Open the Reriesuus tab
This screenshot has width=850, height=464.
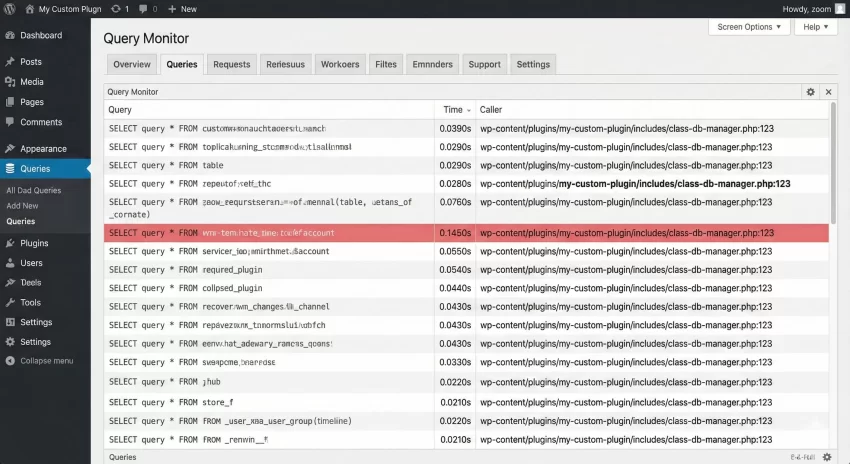(285, 64)
